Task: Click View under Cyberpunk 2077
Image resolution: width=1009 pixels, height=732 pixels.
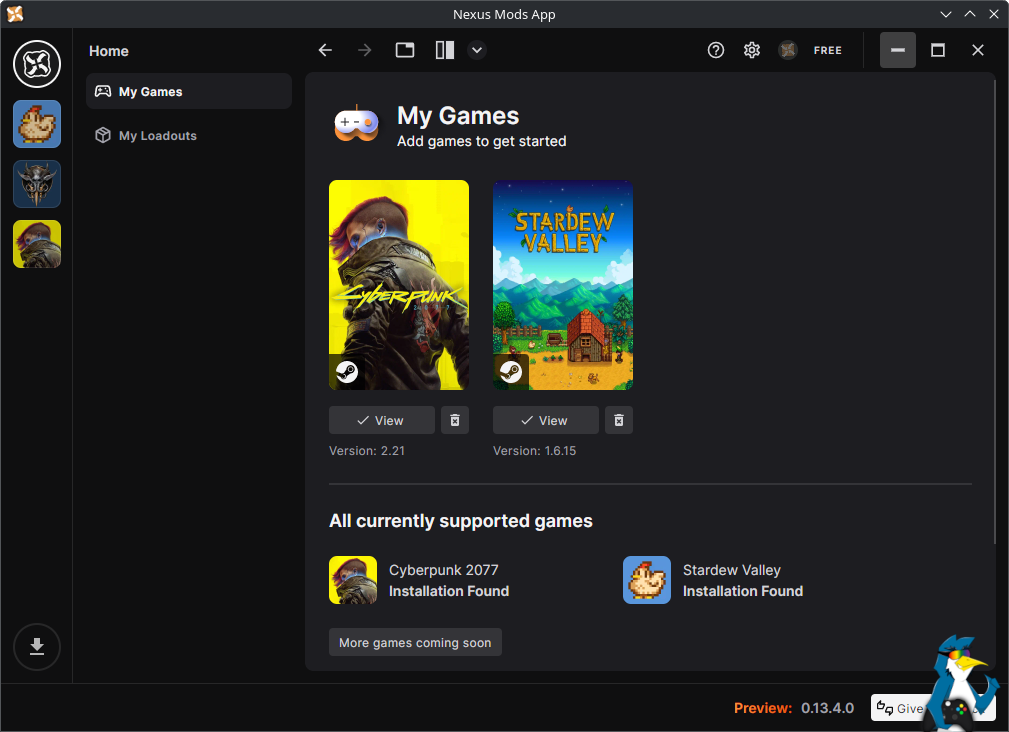Action: coord(382,420)
